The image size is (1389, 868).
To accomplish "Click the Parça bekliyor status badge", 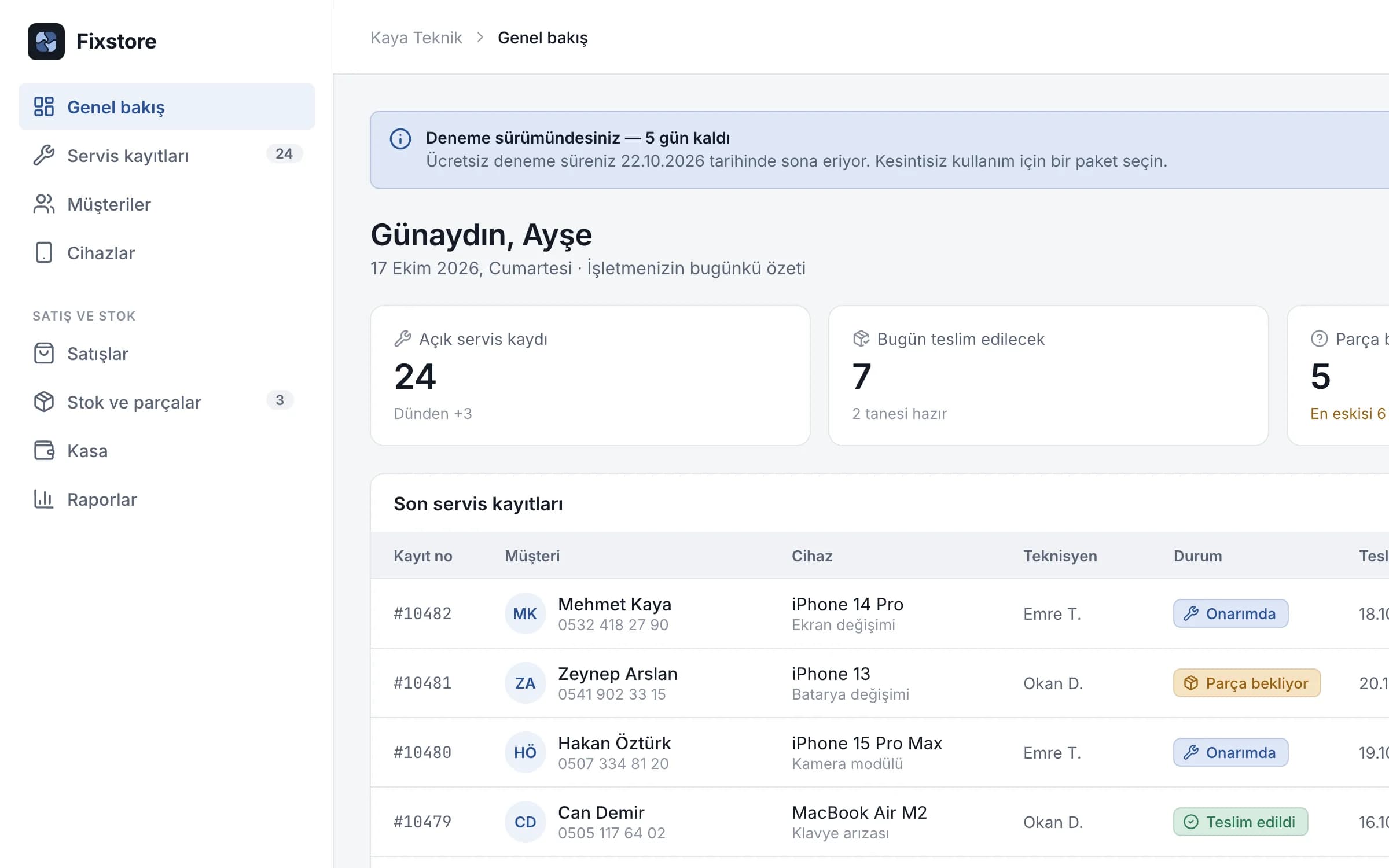I will click(1247, 683).
